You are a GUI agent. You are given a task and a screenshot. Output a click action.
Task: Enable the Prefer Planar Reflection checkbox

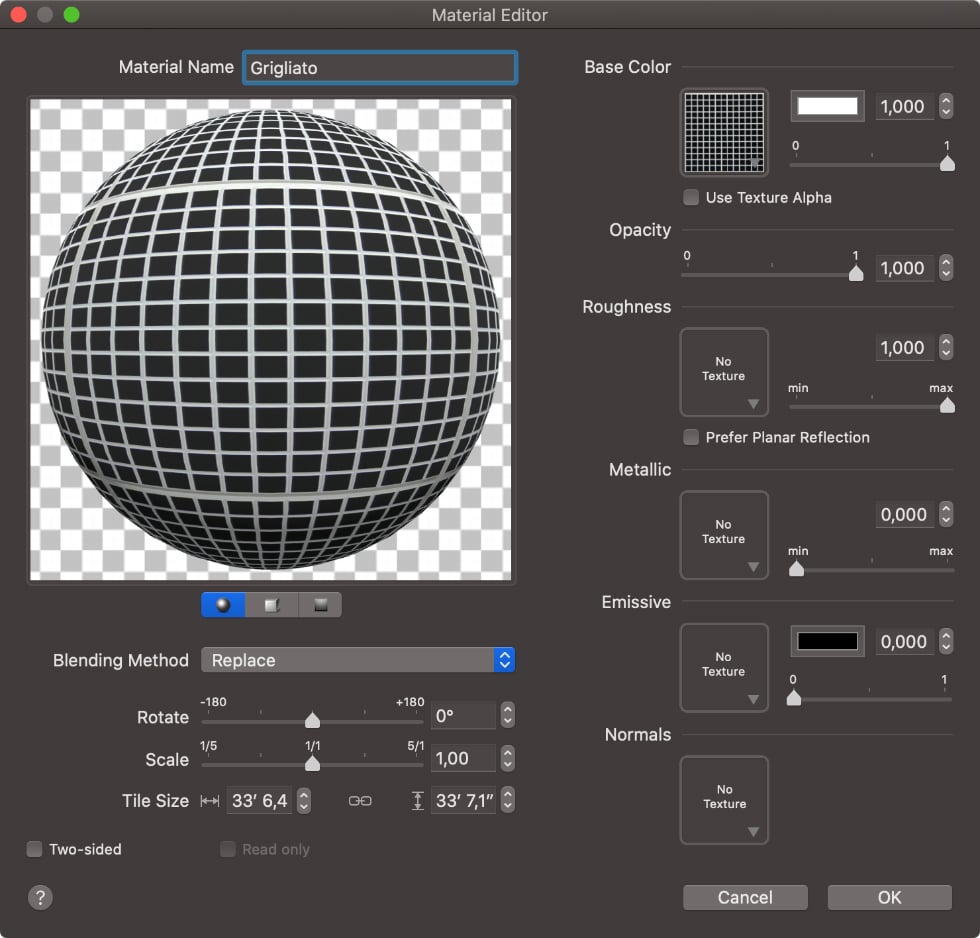point(691,437)
